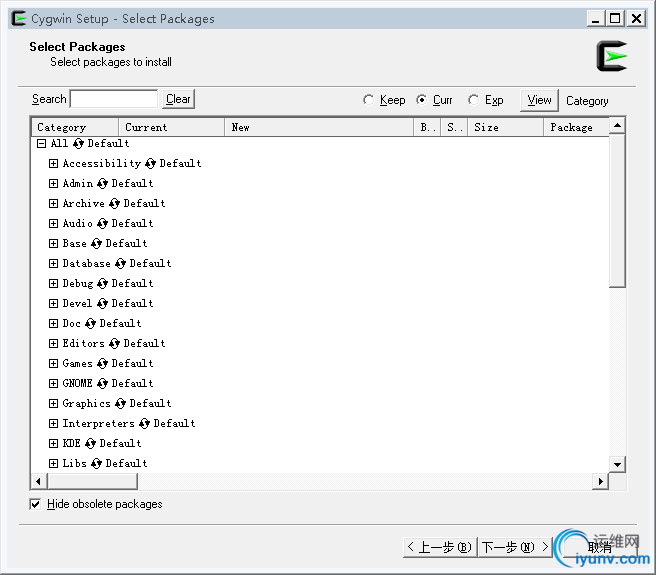The image size is (656, 575).
Task: Click the B.. column header
Action: coord(427,127)
